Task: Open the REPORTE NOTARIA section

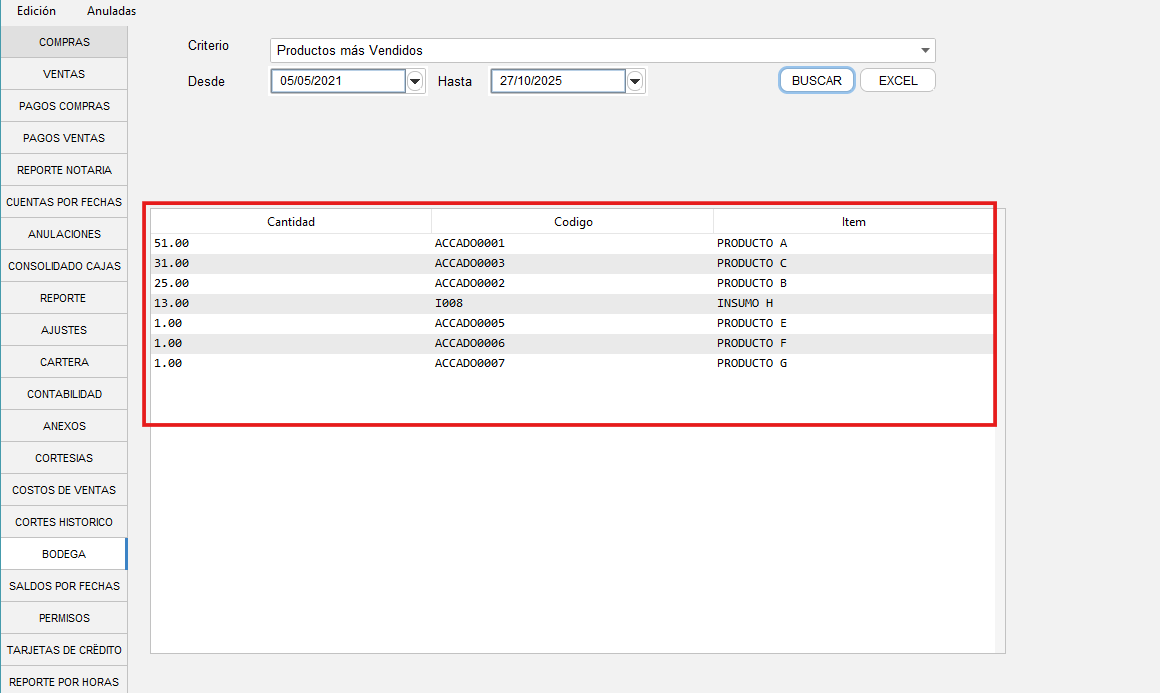Action: coord(64,170)
